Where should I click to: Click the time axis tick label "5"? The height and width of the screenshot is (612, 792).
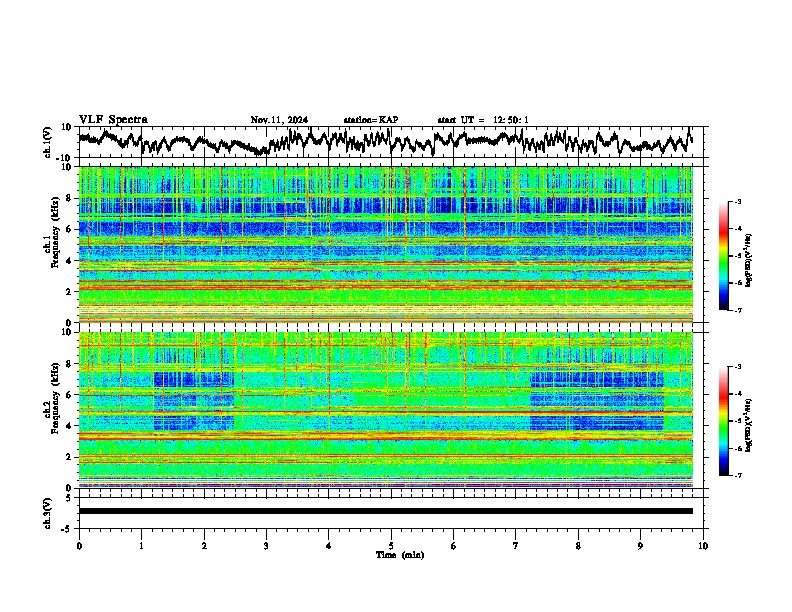pyautogui.click(x=391, y=546)
